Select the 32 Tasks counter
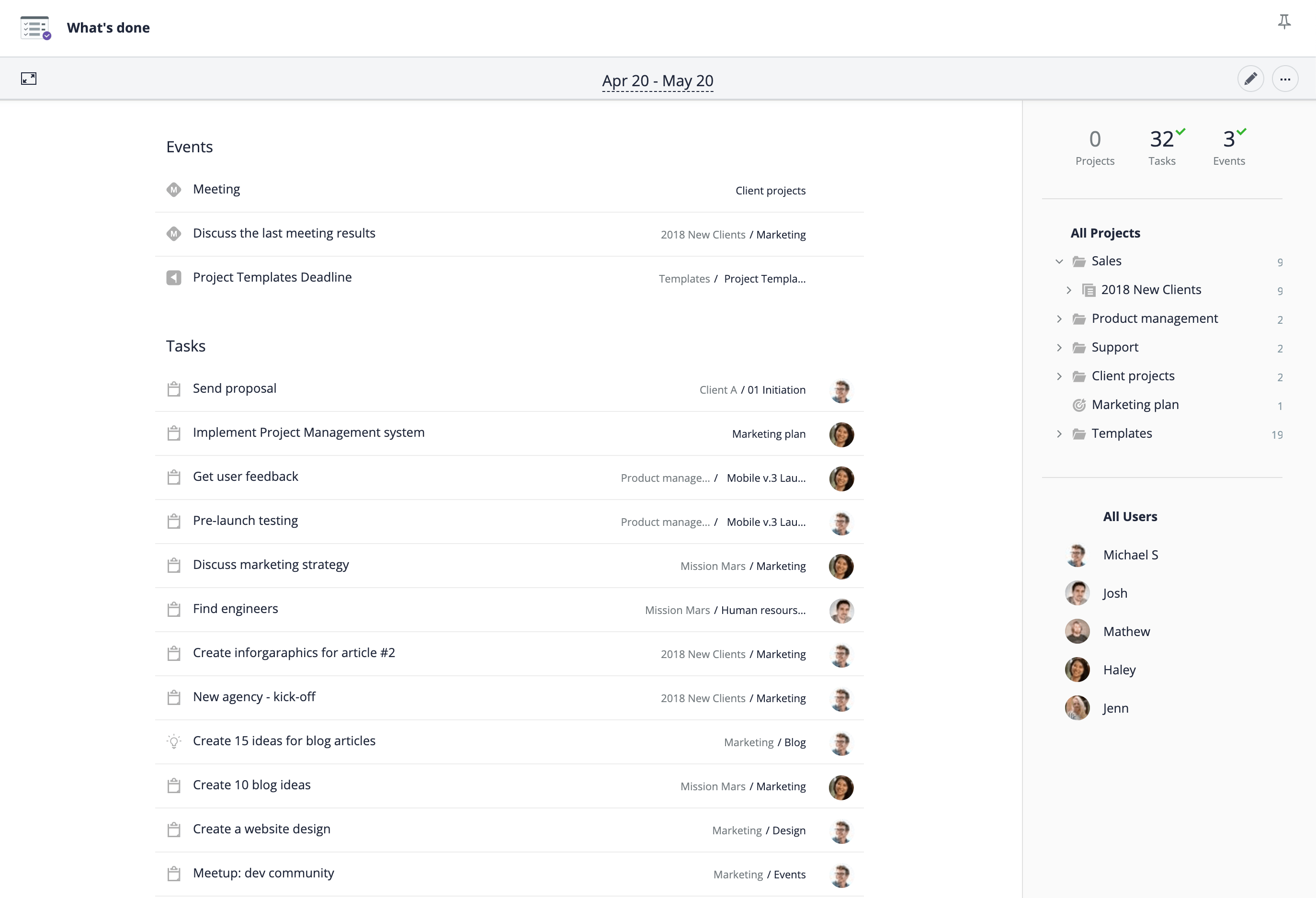Image resolution: width=1316 pixels, height=898 pixels. pos(1161,147)
